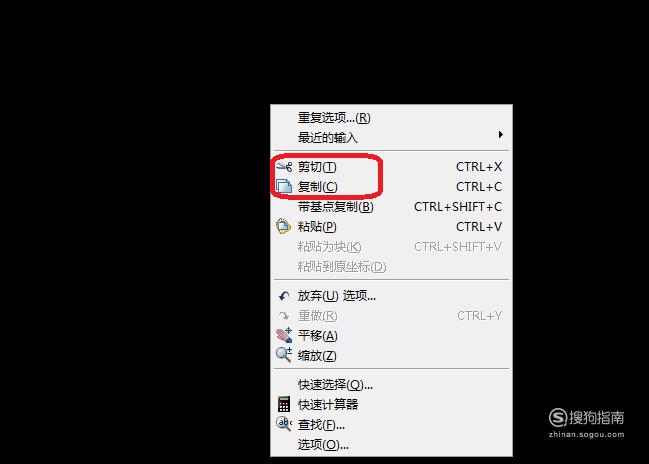Image resolution: width=649 pixels, height=464 pixels.
Task: Click the scissors Cut icon
Action: pos(284,167)
